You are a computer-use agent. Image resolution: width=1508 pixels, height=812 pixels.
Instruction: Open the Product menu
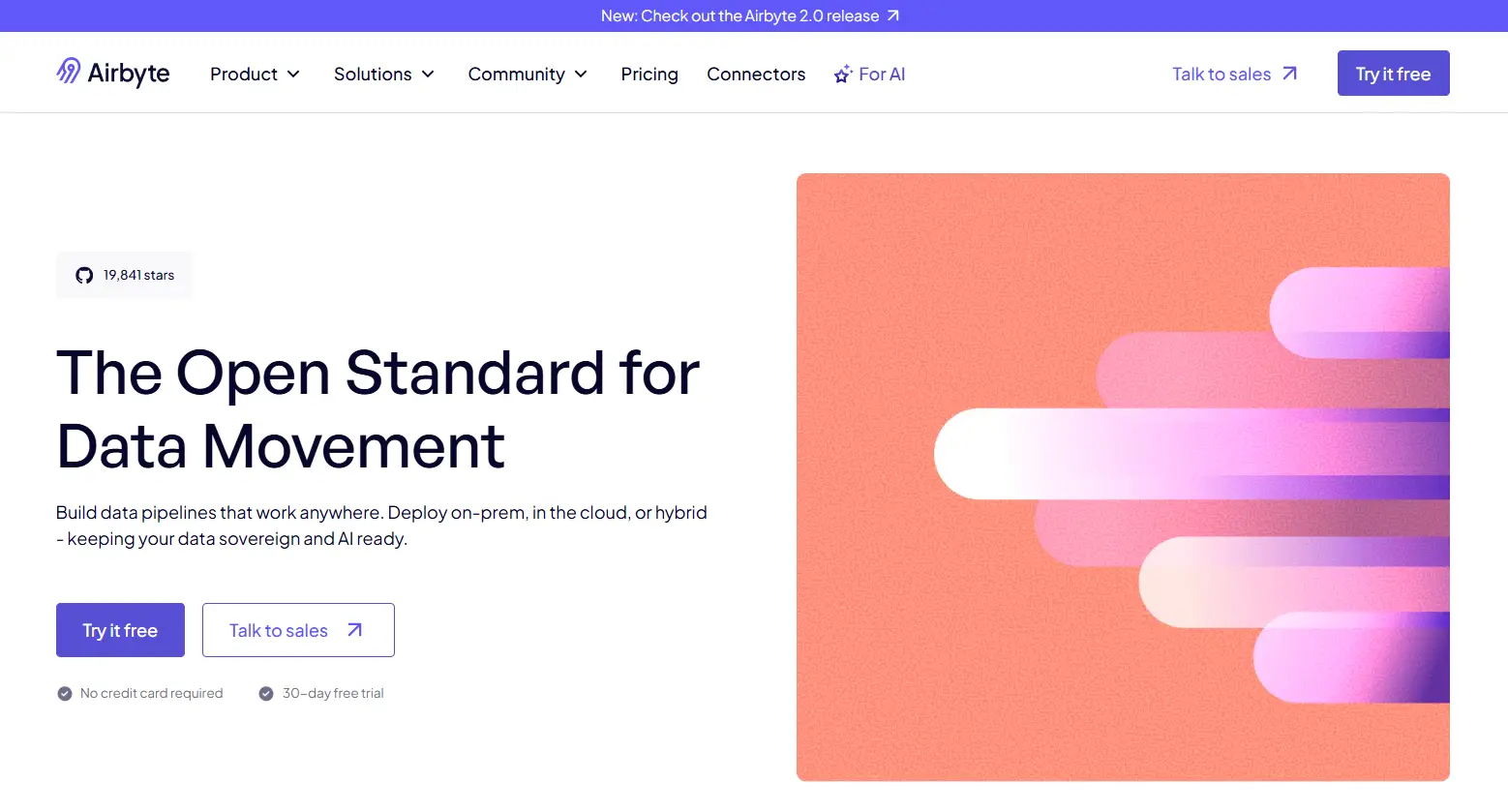click(256, 75)
